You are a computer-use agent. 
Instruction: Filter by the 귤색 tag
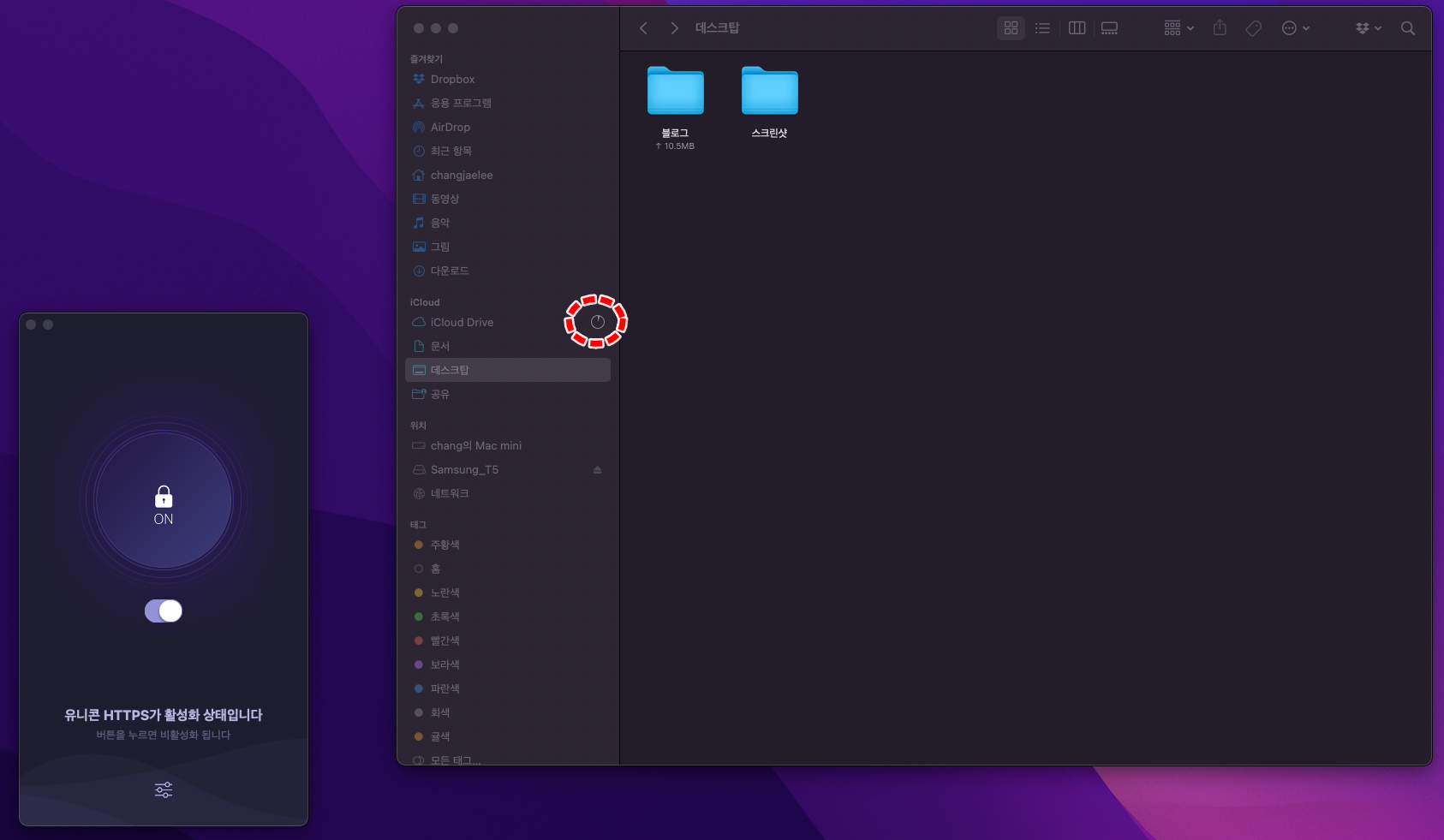tap(508, 736)
